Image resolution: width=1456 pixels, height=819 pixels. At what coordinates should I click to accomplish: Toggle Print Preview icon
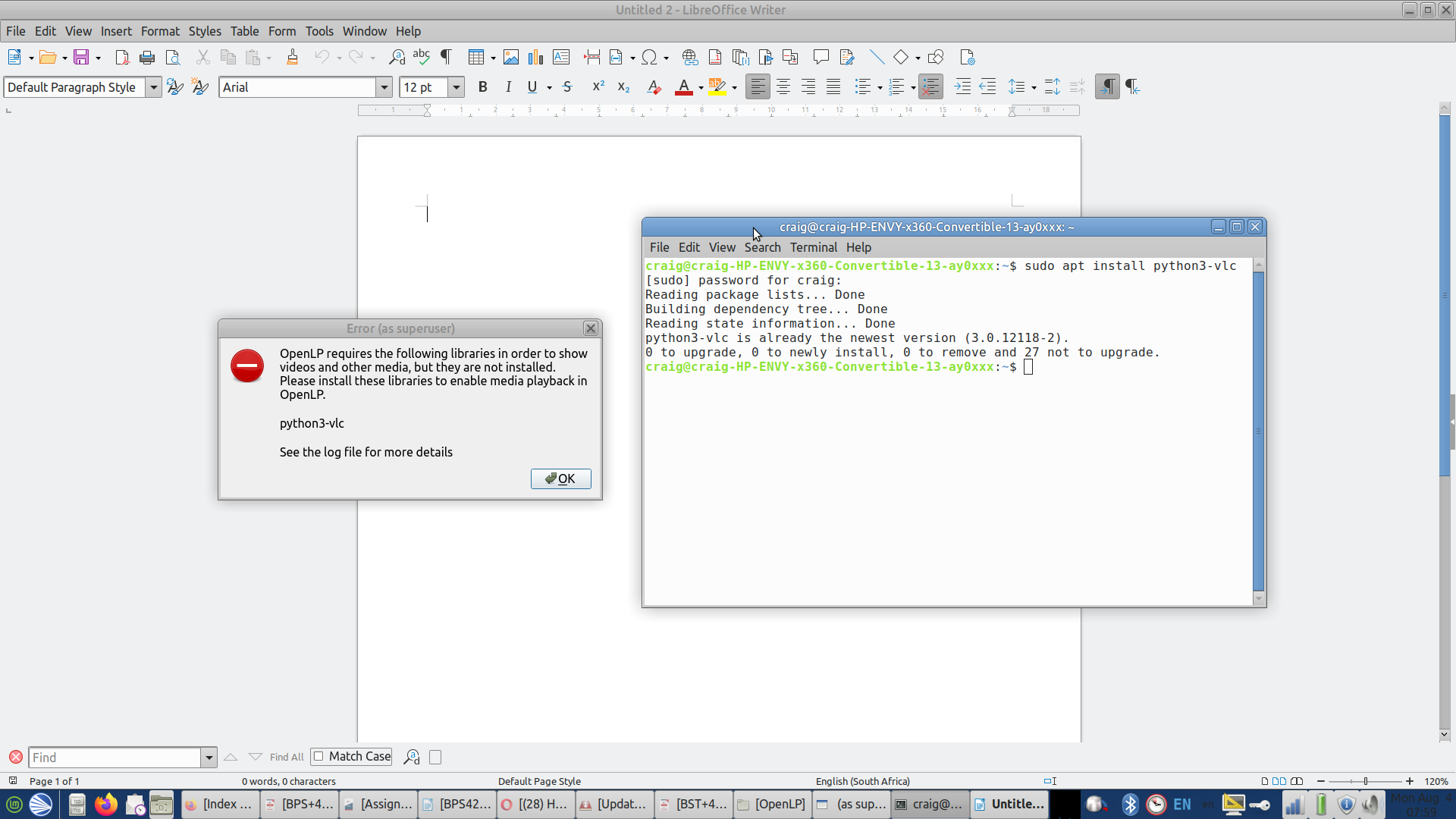pyautogui.click(x=173, y=58)
